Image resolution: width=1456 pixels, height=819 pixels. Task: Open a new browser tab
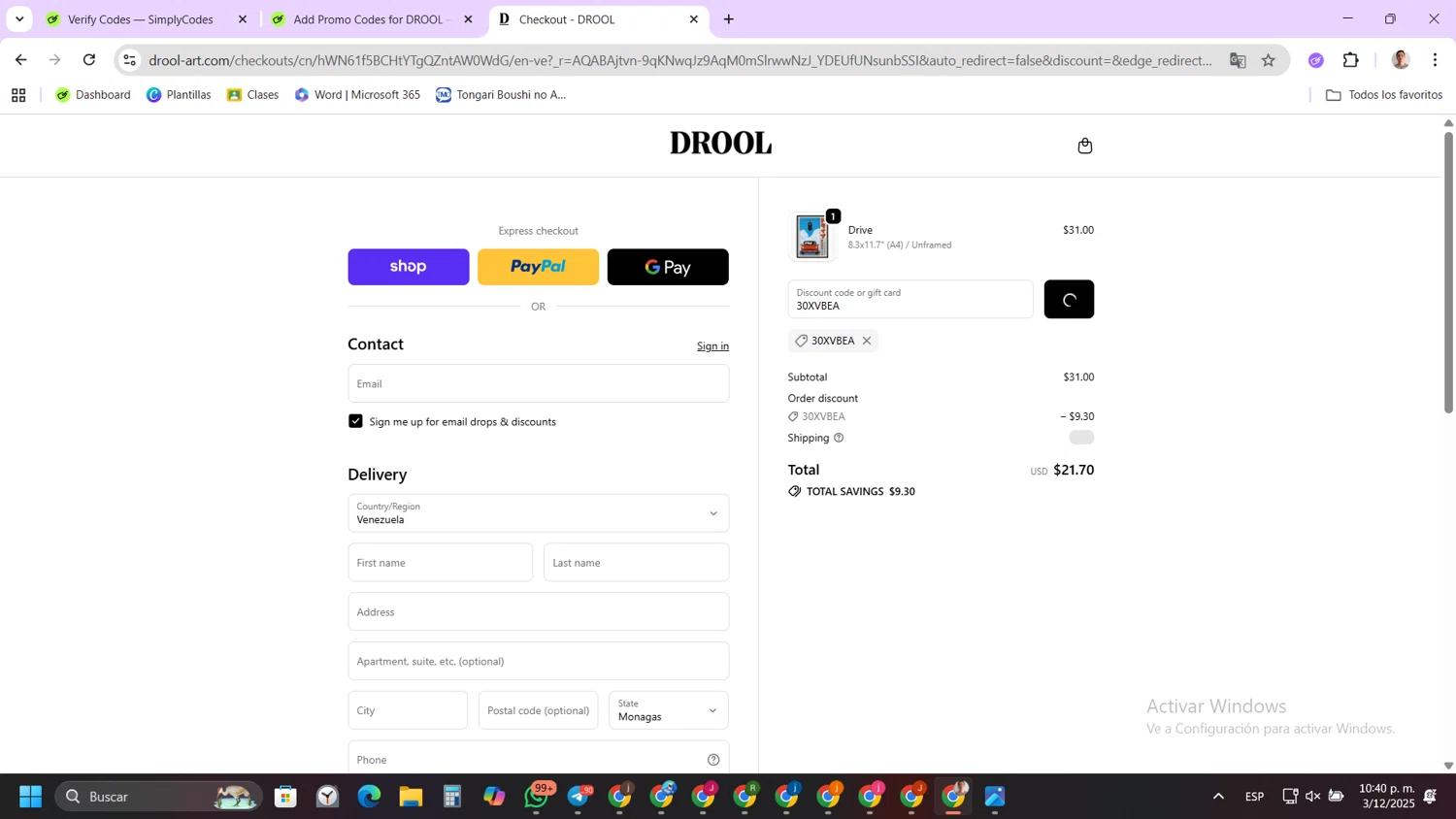click(x=729, y=19)
